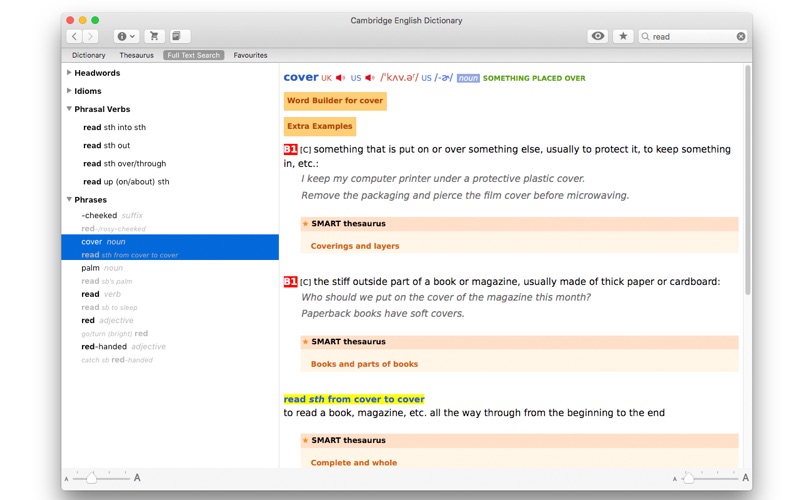
Task: Toggle the eye visibility button
Action: tap(597, 36)
